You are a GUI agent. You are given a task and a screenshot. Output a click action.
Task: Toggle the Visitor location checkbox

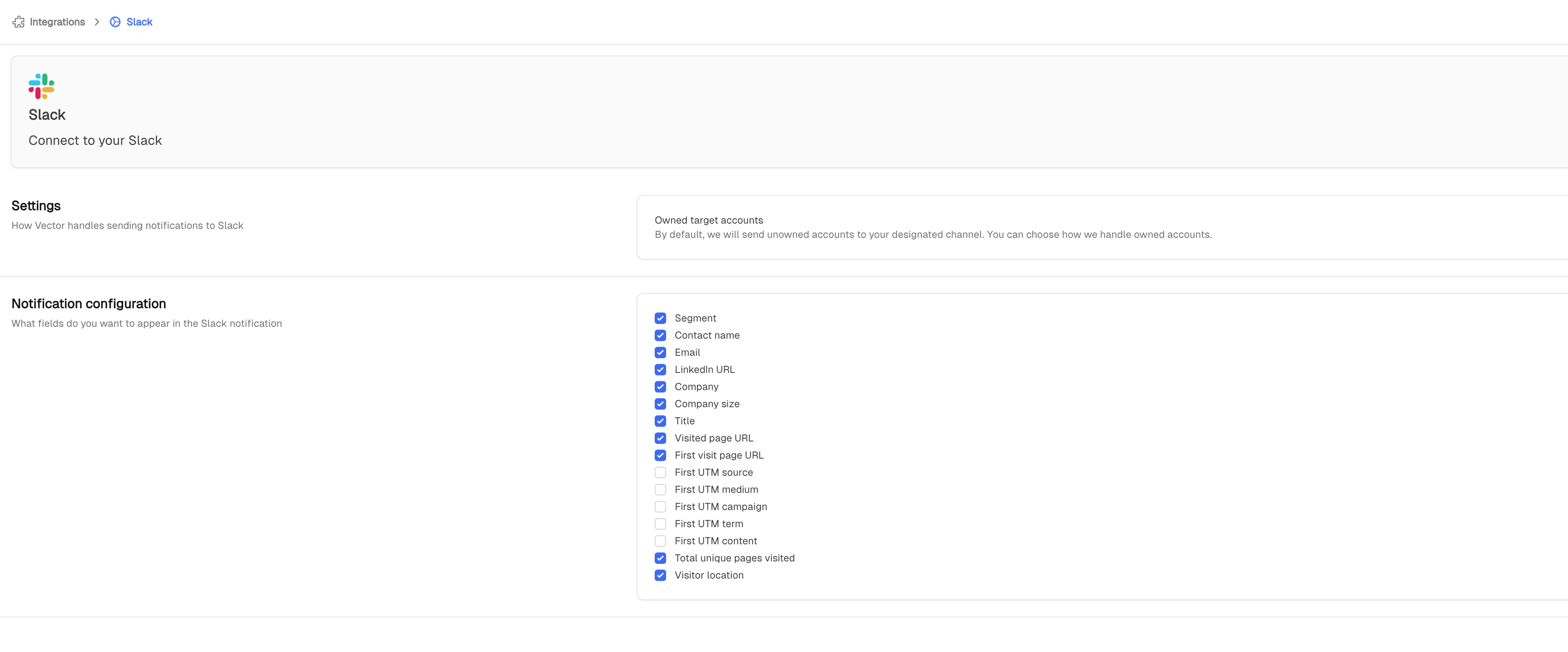point(660,575)
